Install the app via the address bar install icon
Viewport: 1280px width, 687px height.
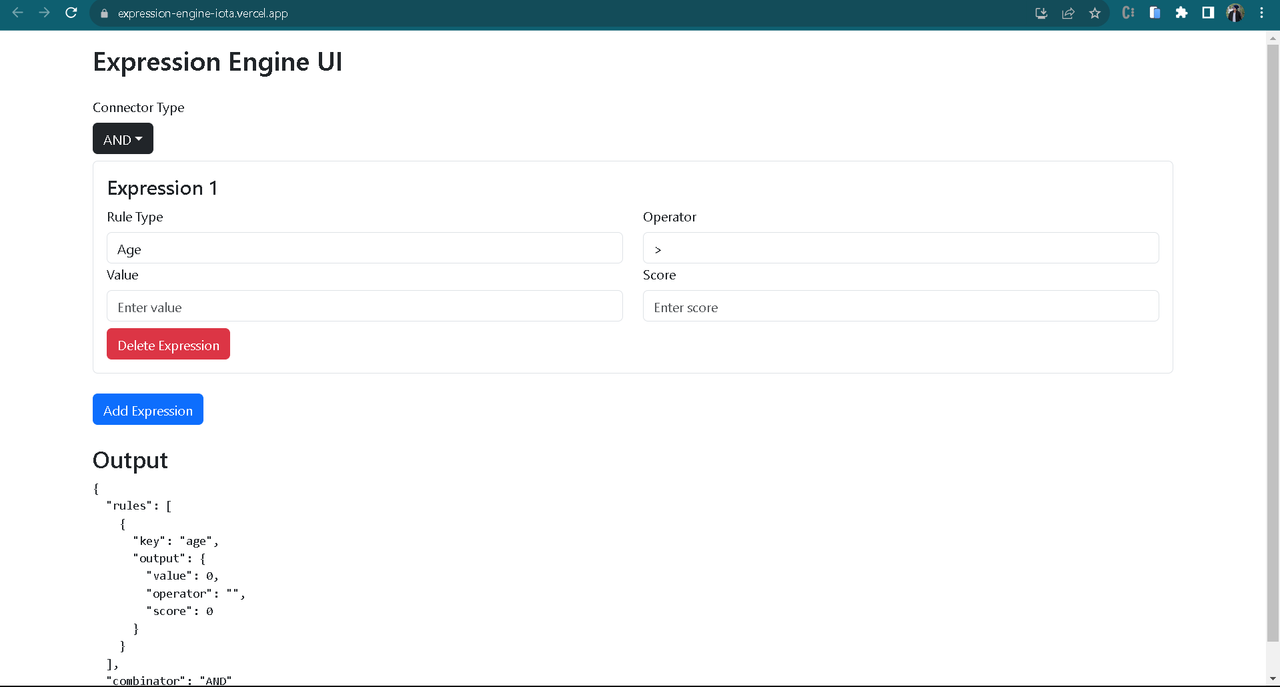click(1041, 13)
